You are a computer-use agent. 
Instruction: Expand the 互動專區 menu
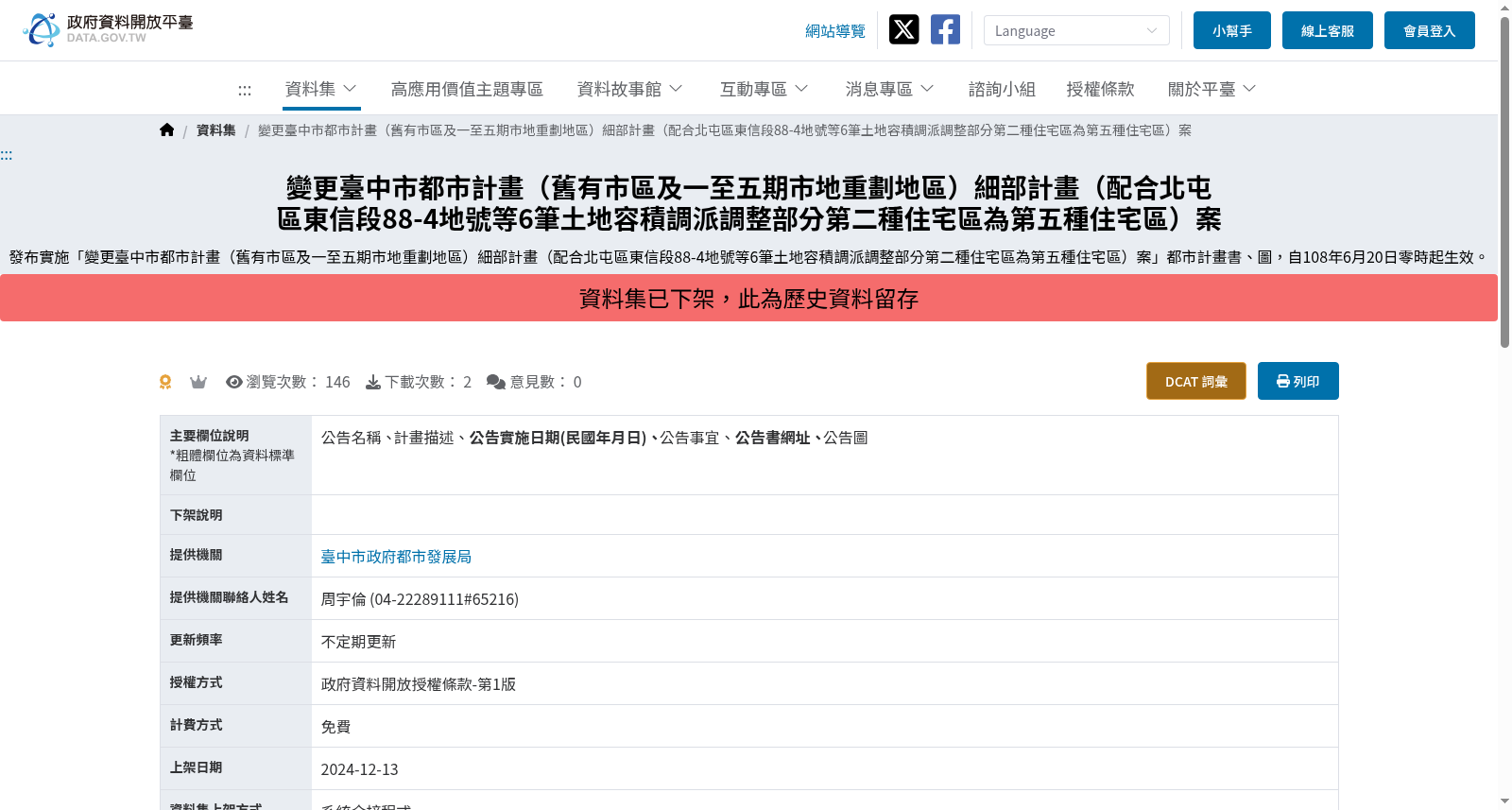765,89
